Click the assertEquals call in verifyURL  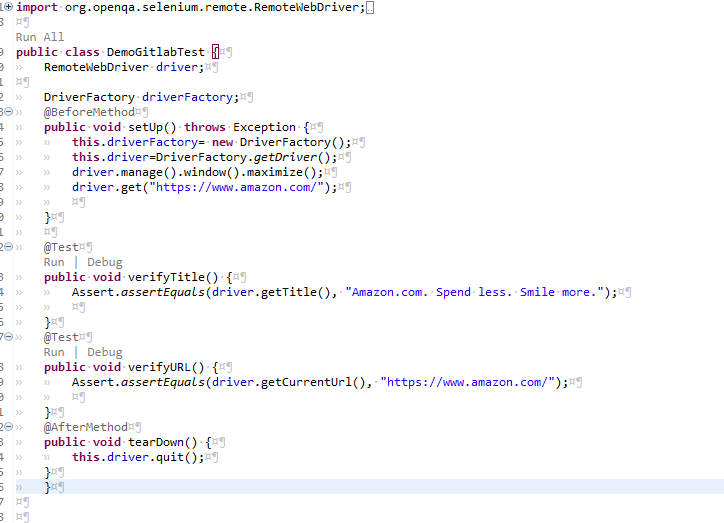(163, 382)
